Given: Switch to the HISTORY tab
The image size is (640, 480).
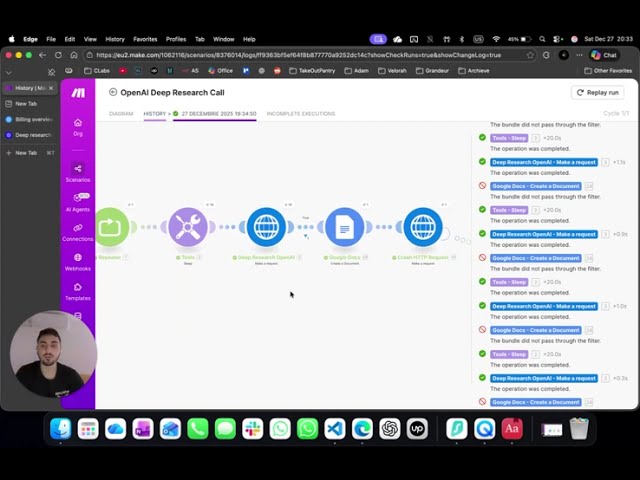Looking at the screenshot, I should tap(155, 113).
